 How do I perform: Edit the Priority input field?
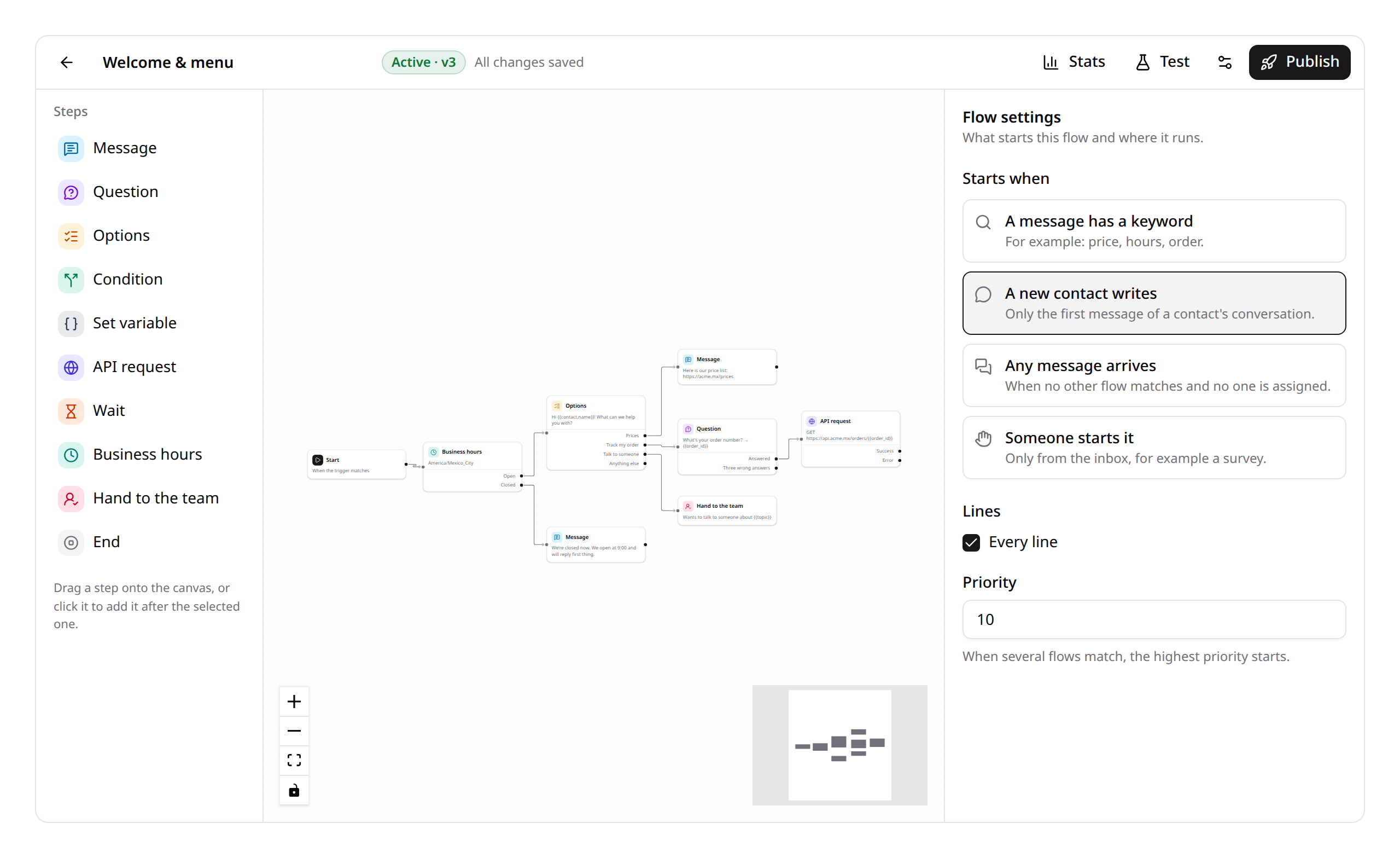(1154, 619)
